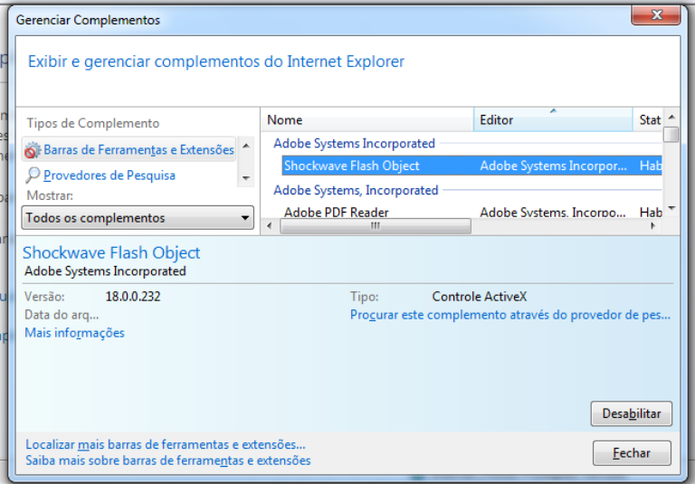Click the Adobe Systems Incorporated group header
This screenshot has height=484, width=695.
354,143
